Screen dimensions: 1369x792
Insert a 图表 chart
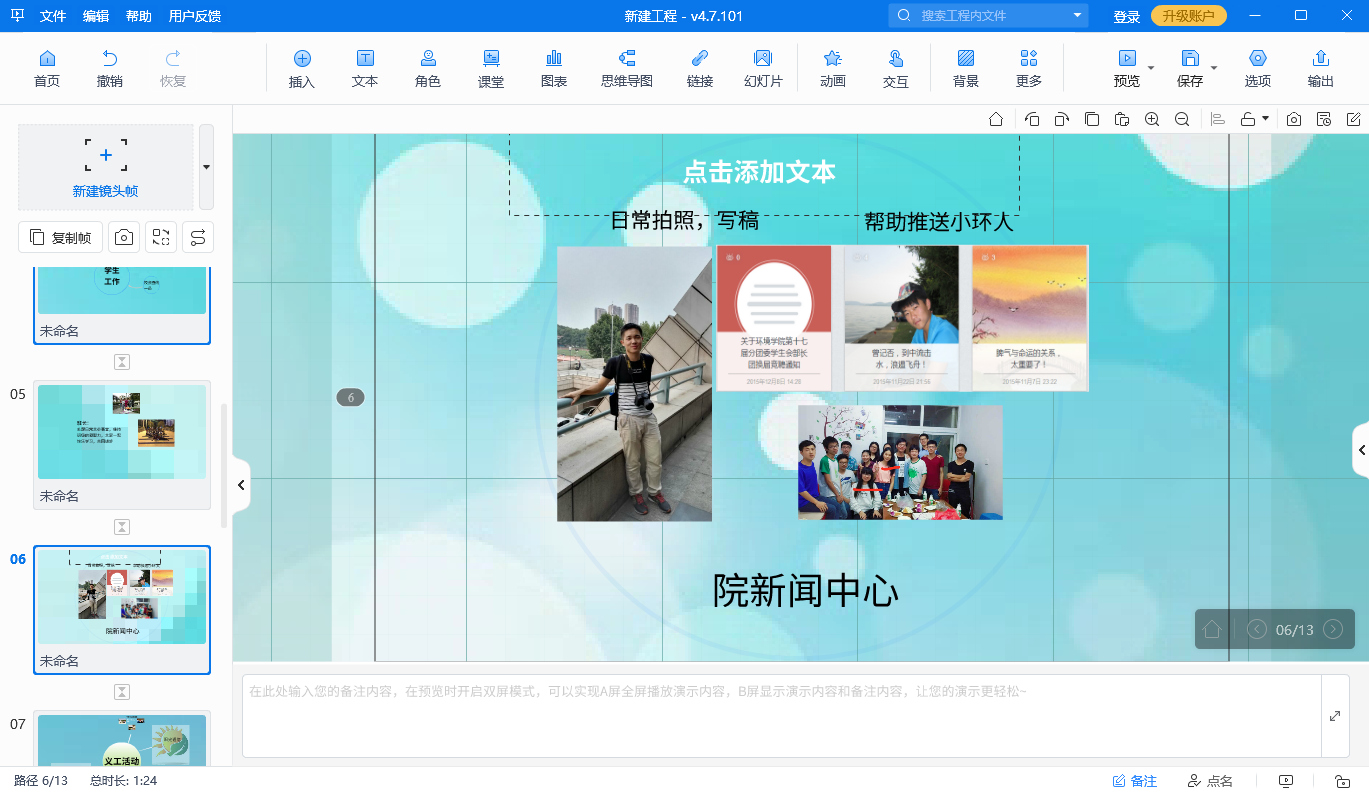pyautogui.click(x=554, y=68)
